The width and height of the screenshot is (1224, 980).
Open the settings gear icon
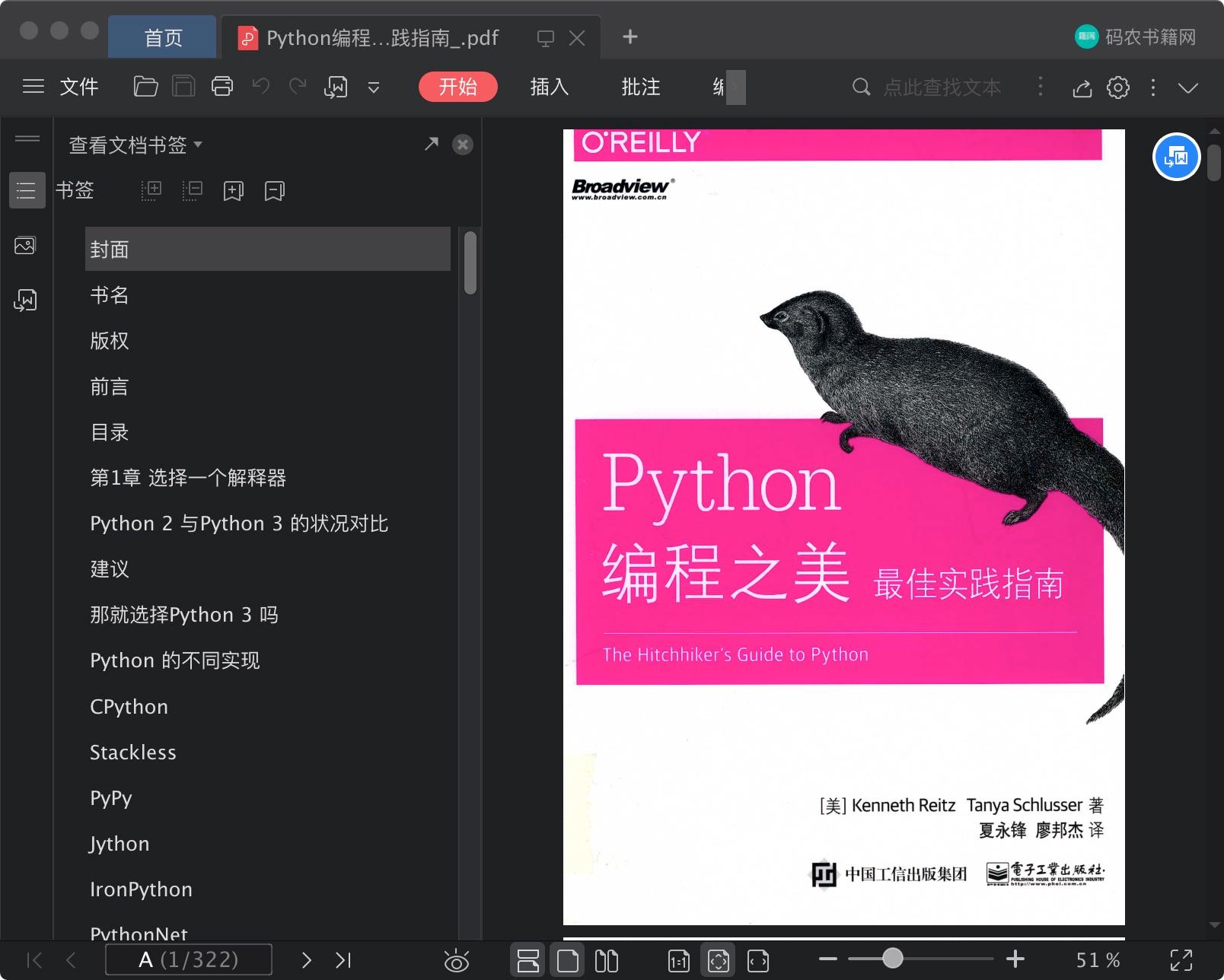[x=1117, y=87]
